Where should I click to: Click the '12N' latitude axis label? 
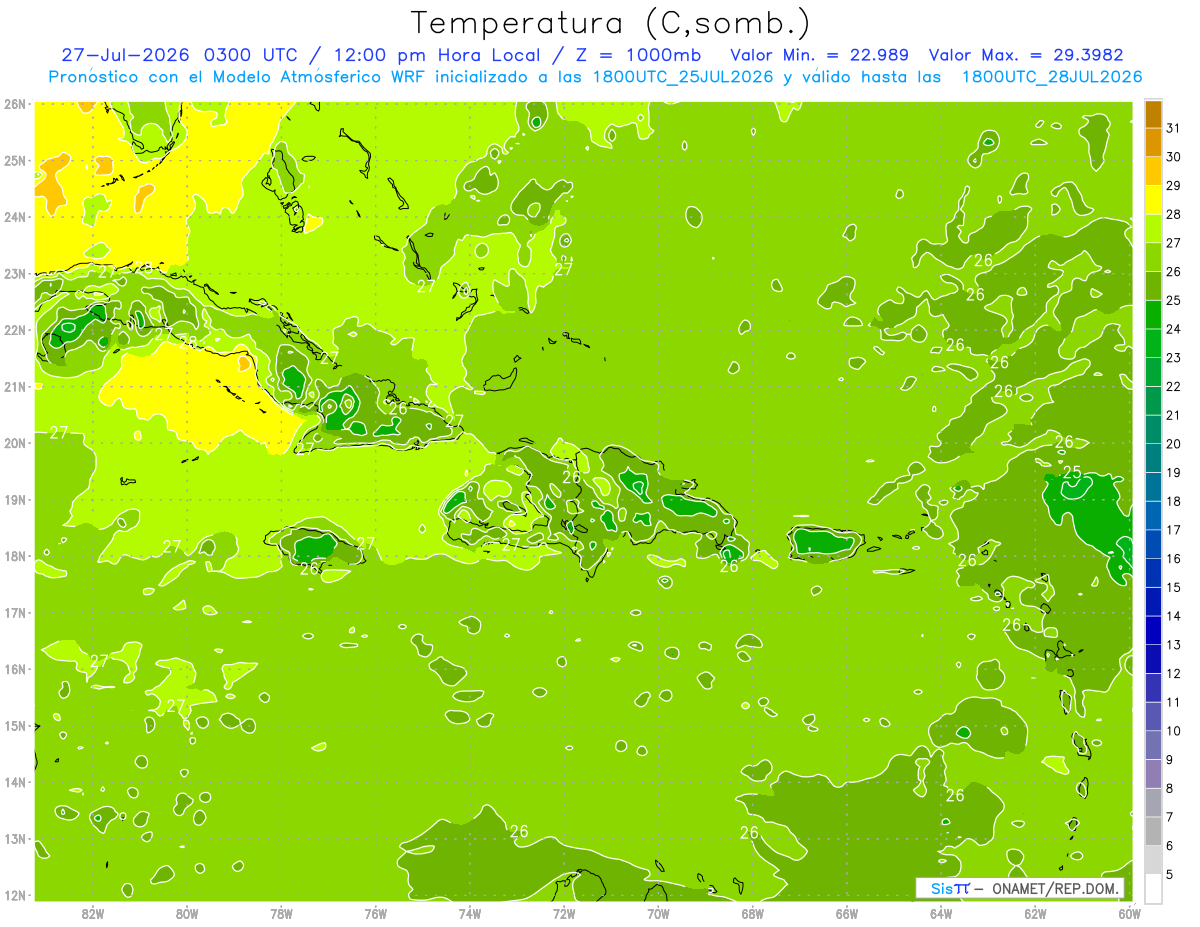point(15,895)
